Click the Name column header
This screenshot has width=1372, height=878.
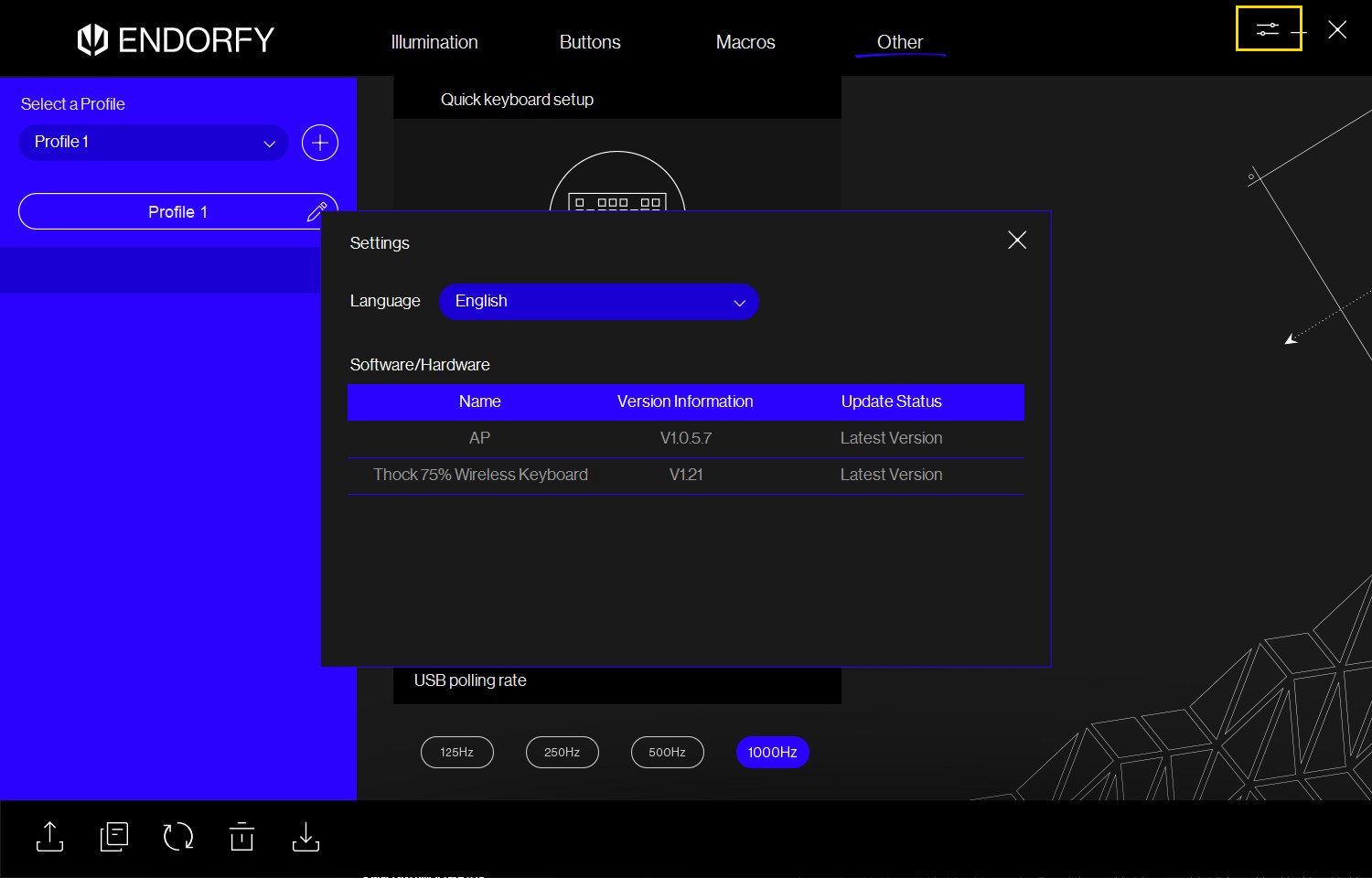pyautogui.click(x=479, y=402)
